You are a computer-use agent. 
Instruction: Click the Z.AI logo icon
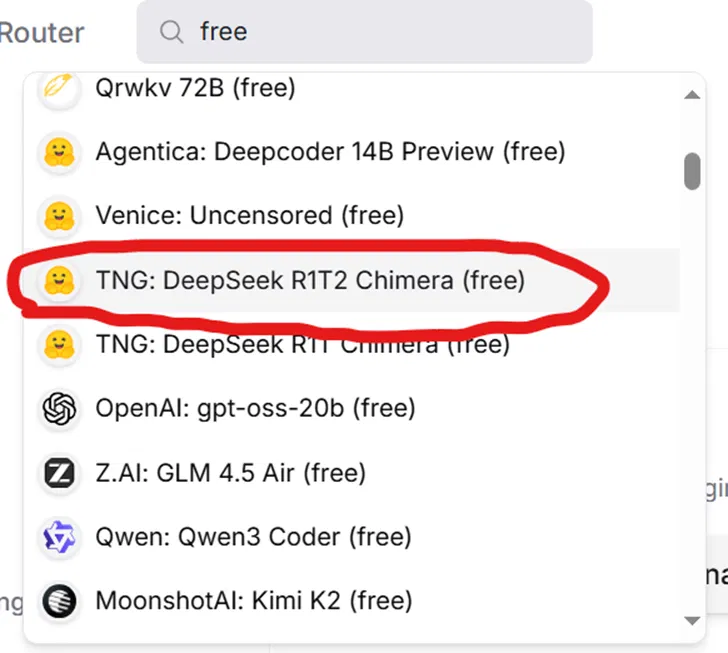coord(58,472)
